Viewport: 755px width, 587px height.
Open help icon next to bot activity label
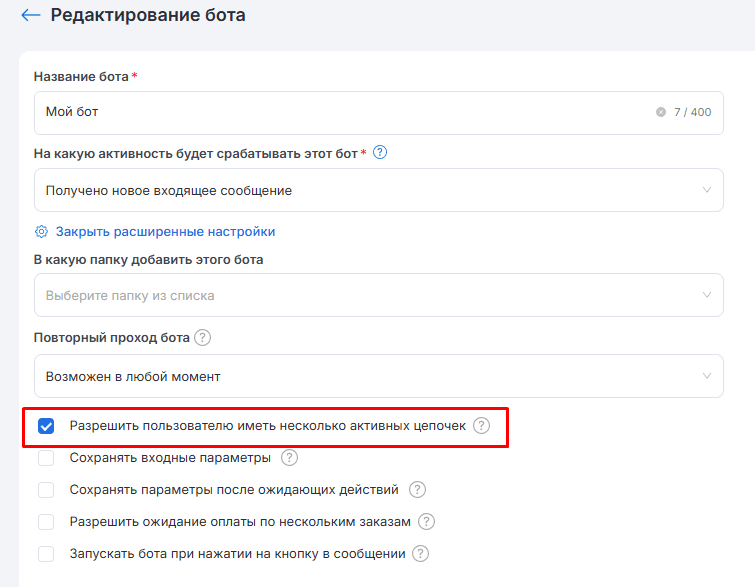(380, 153)
